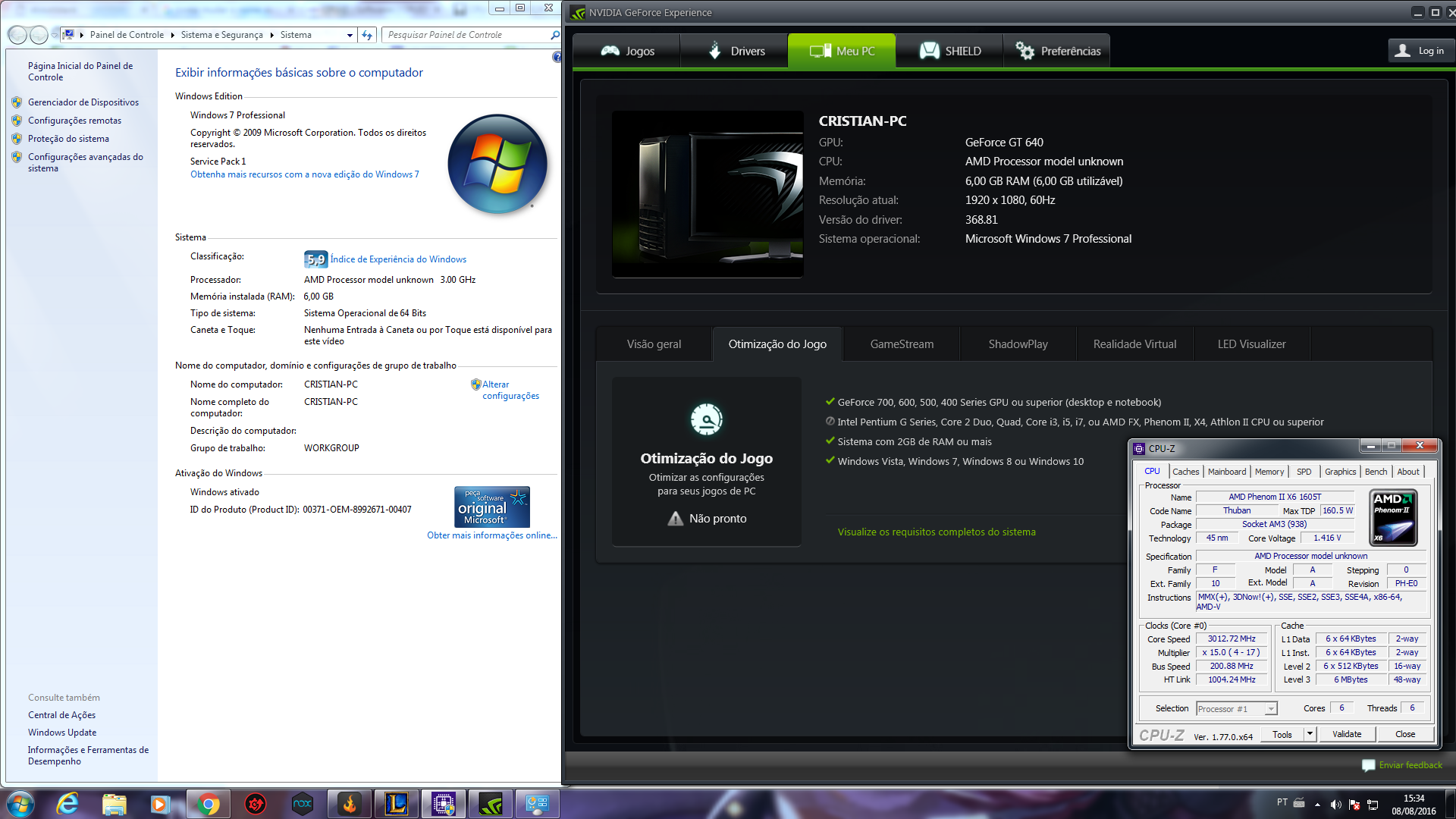Open the ShadowPlay subtab

click(x=1018, y=344)
